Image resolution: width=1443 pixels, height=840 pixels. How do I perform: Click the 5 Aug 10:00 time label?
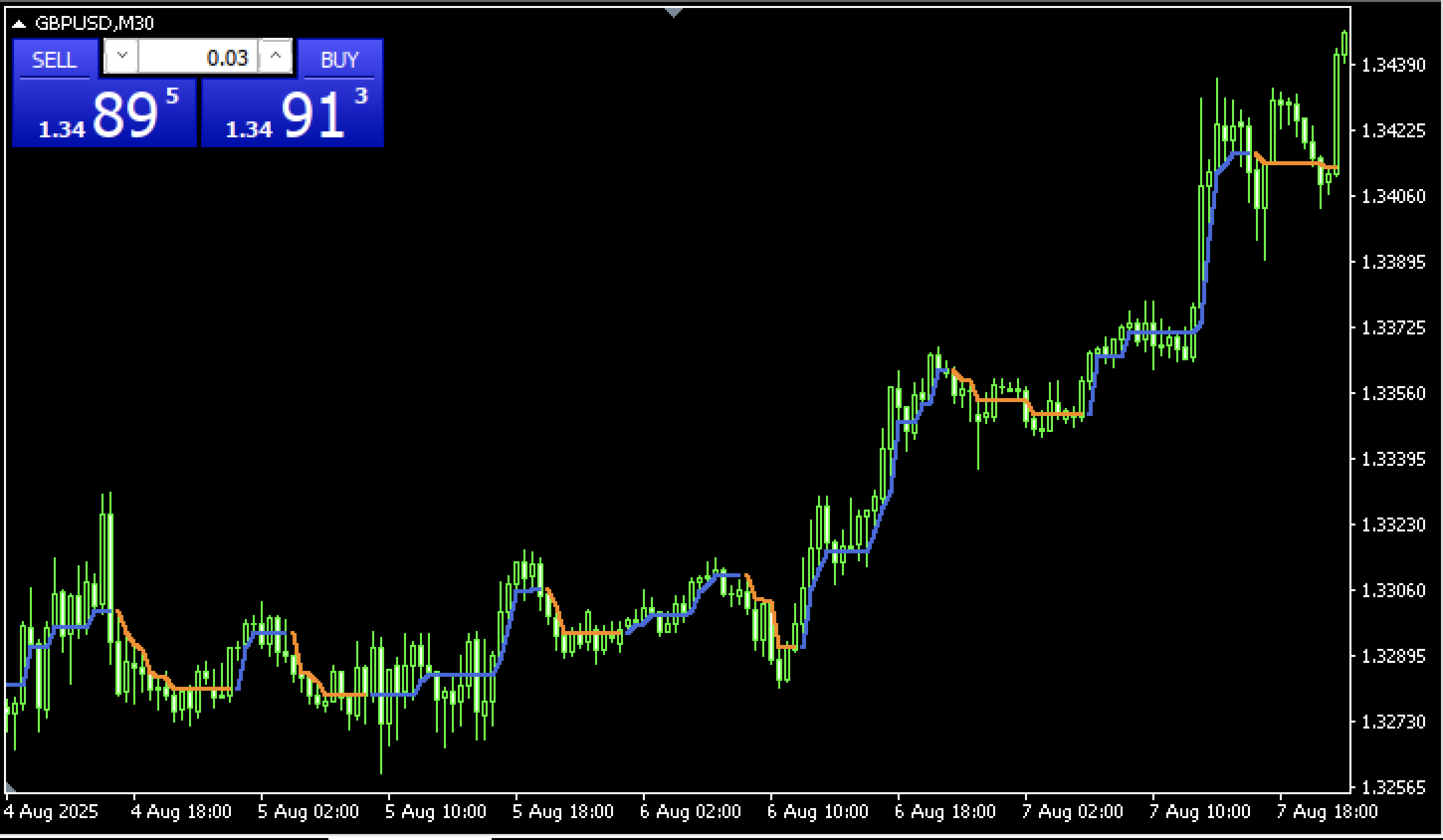436,811
